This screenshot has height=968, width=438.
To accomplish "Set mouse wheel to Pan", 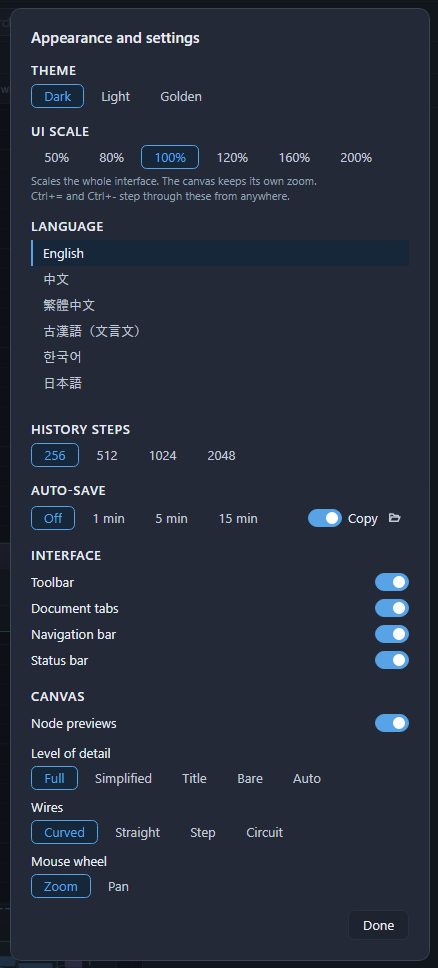I will tap(119, 887).
